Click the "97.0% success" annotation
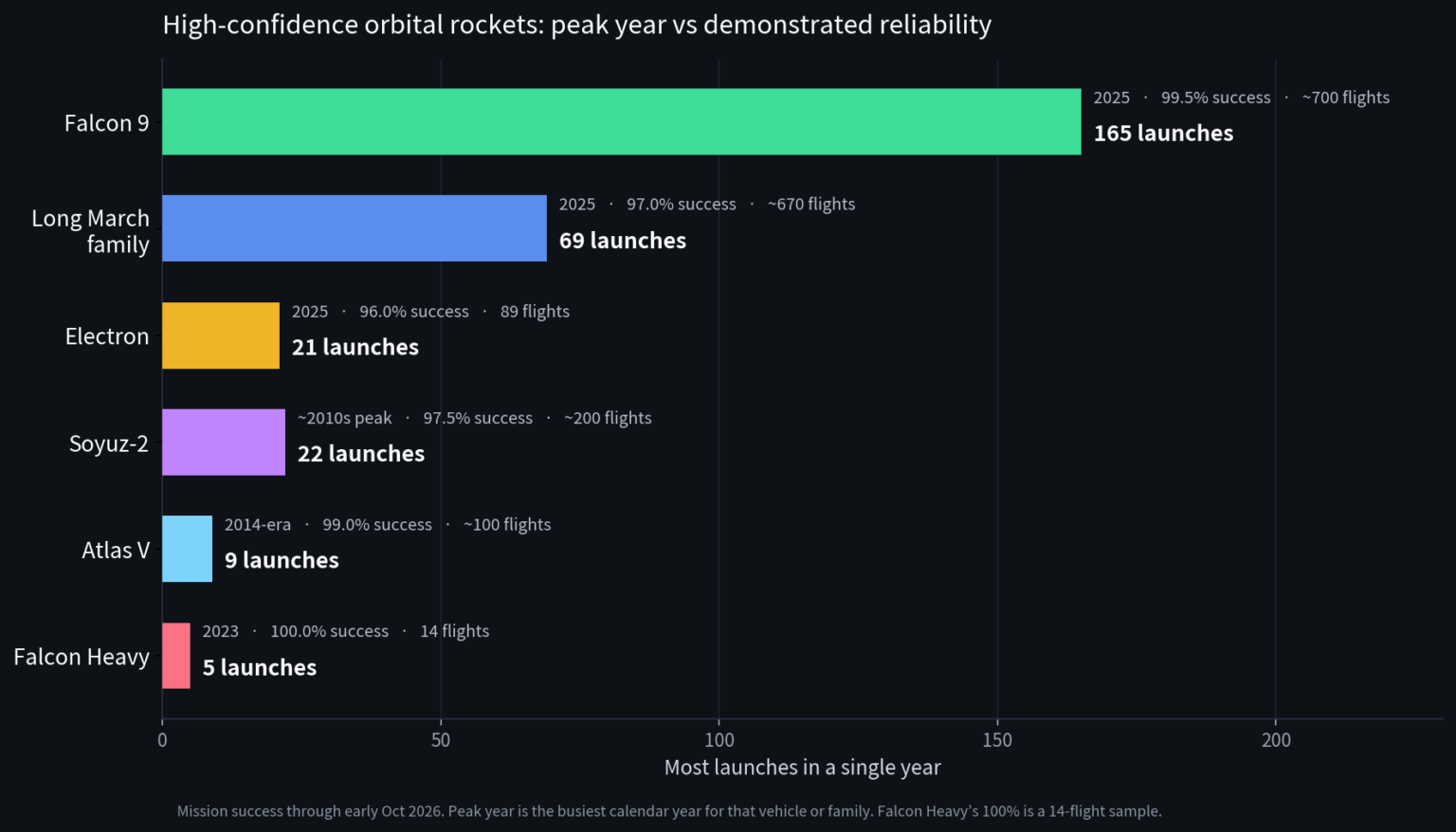1456x832 pixels. click(x=682, y=205)
